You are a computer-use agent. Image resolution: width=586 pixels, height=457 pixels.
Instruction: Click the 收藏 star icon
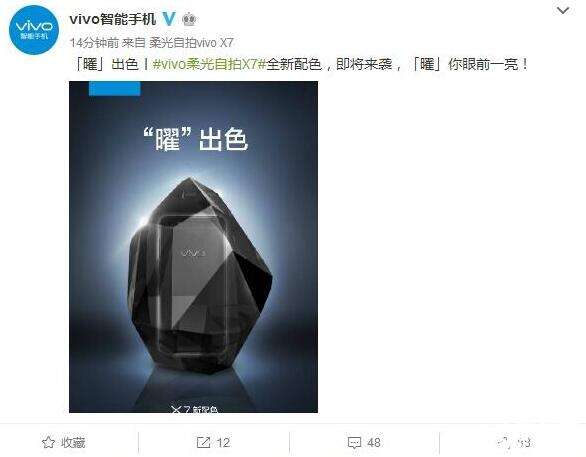click(x=48, y=442)
